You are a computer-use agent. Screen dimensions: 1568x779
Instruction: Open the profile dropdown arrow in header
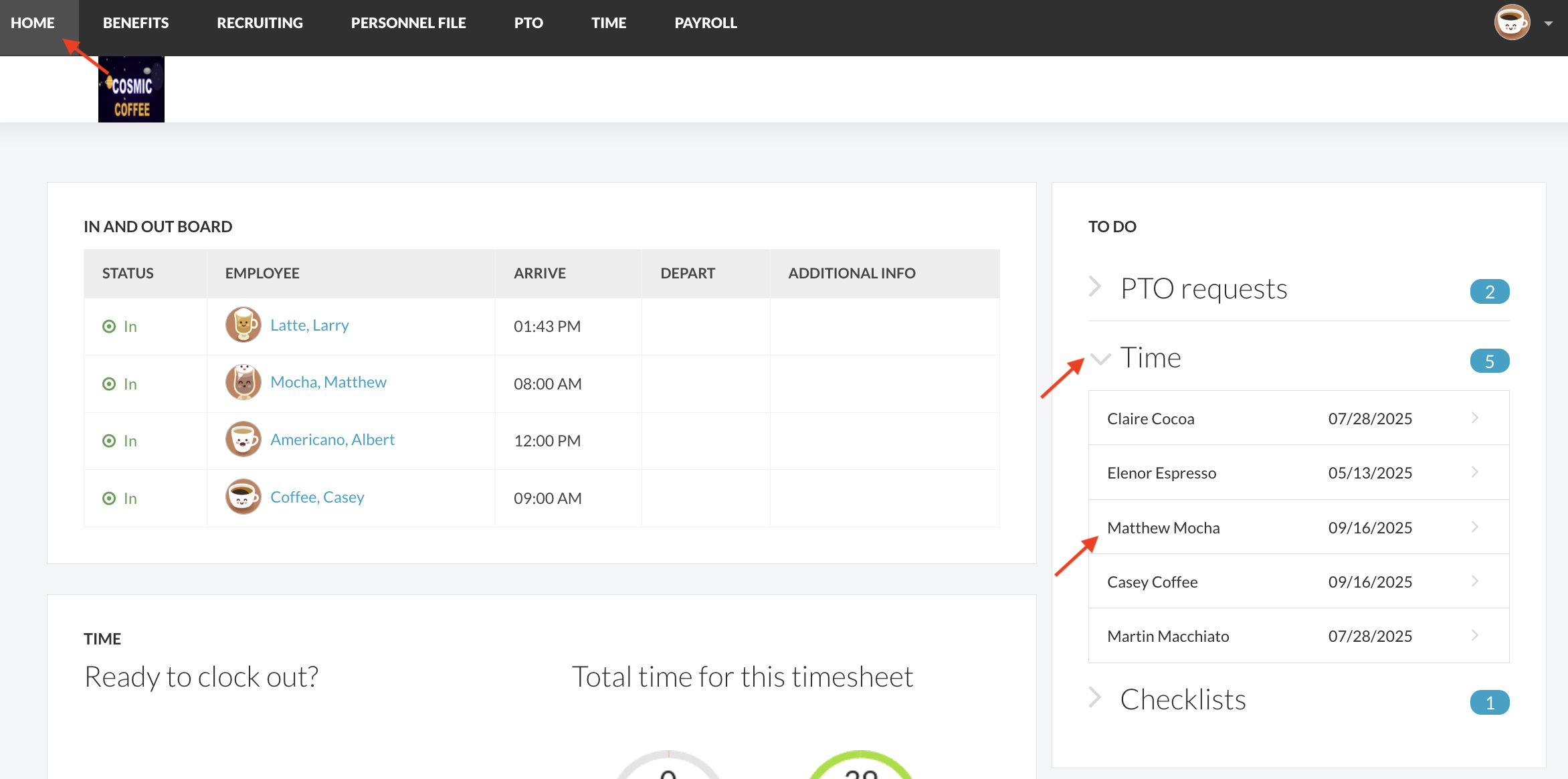tap(1549, 23)
